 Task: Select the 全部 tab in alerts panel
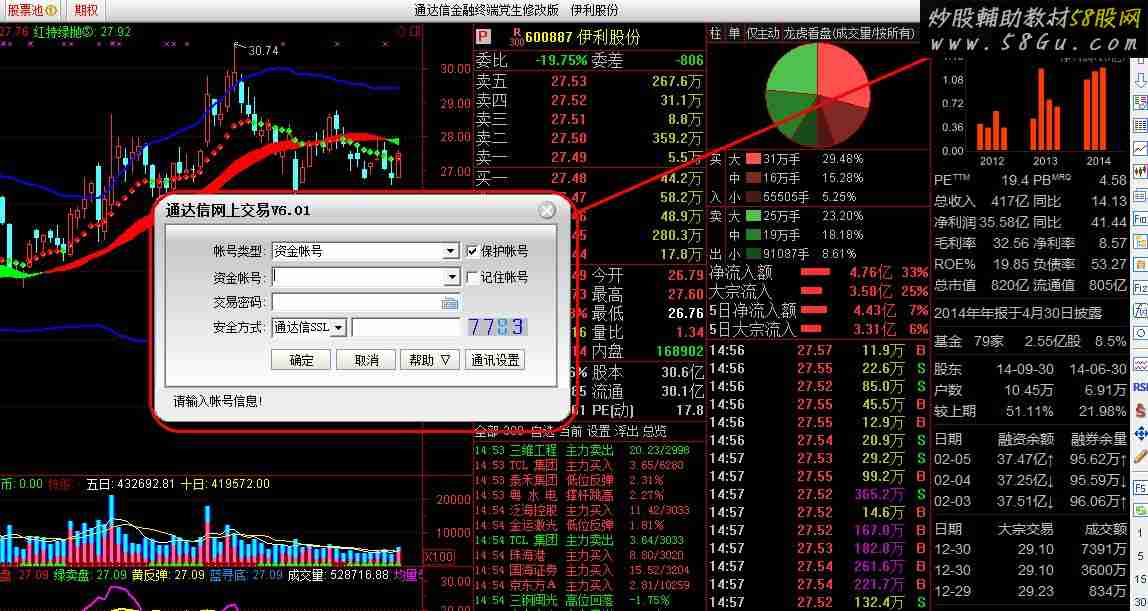coord(486,431)
